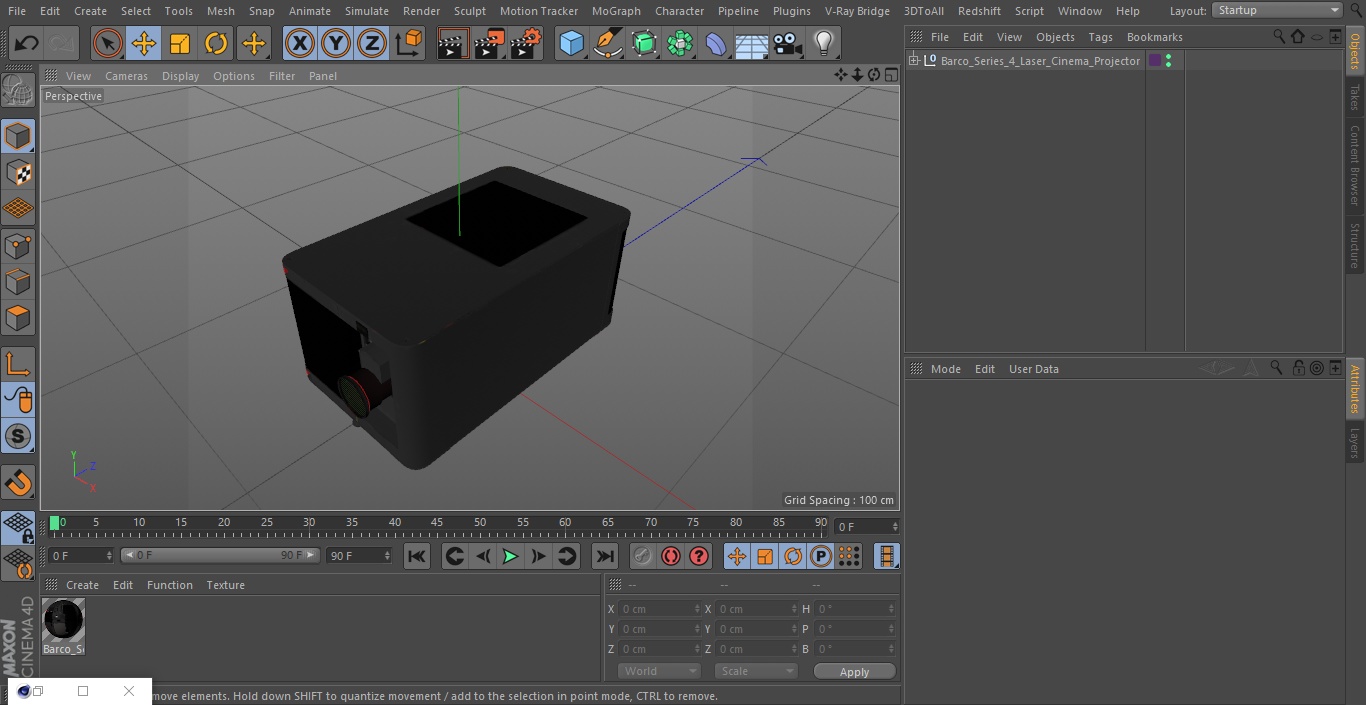1366x705 pixels.
Task: Play the animation forward
Action: pyautogui.click(x=510, y=556)
